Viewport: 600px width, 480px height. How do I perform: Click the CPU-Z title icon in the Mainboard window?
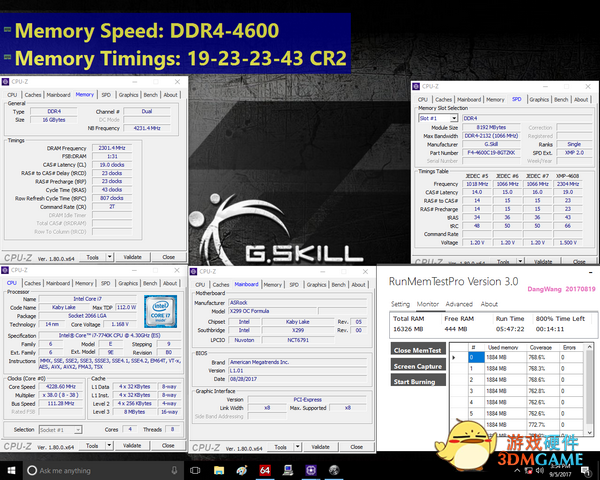pos(194,271)
